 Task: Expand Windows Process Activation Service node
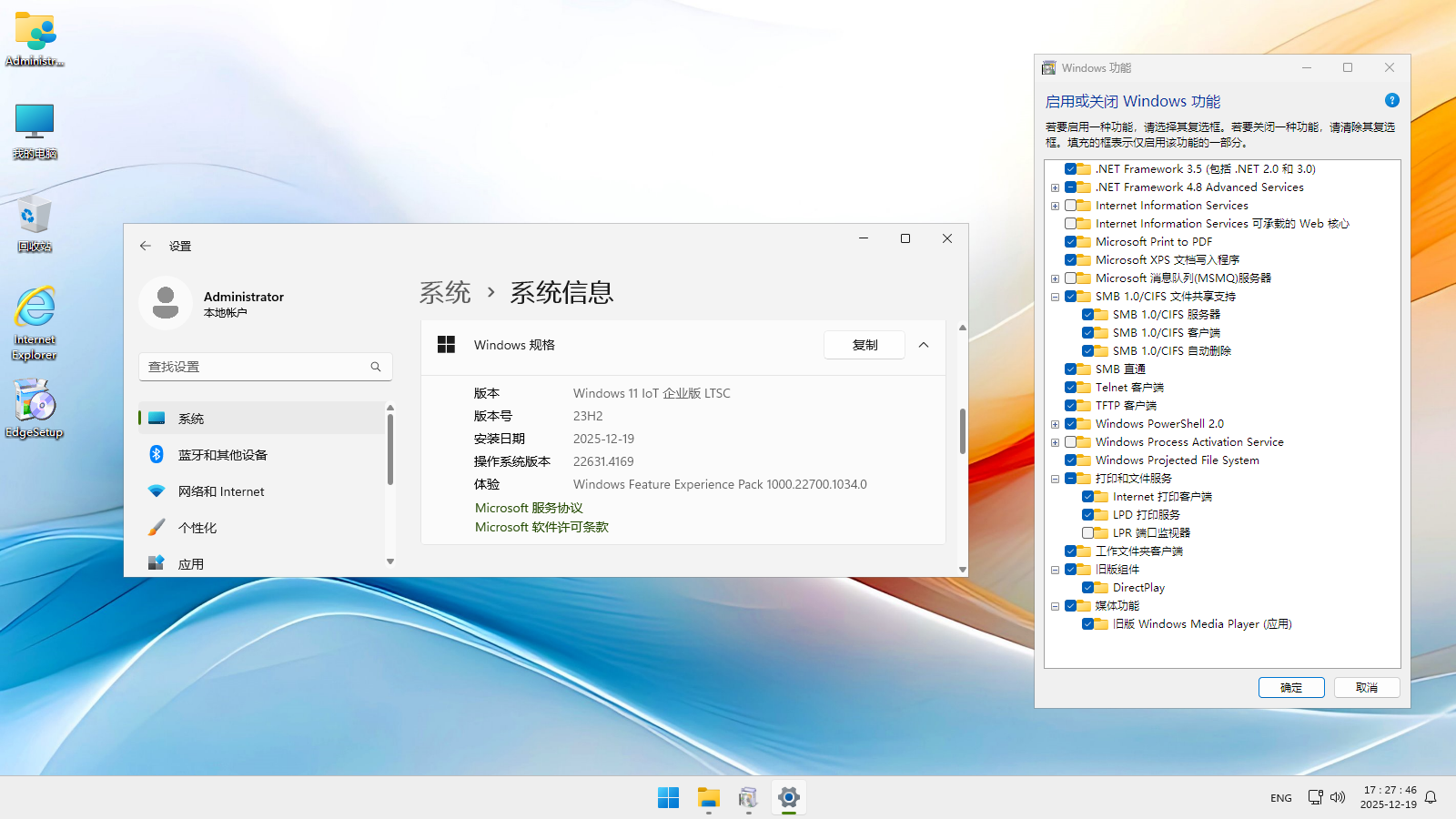click(1055, 442)
